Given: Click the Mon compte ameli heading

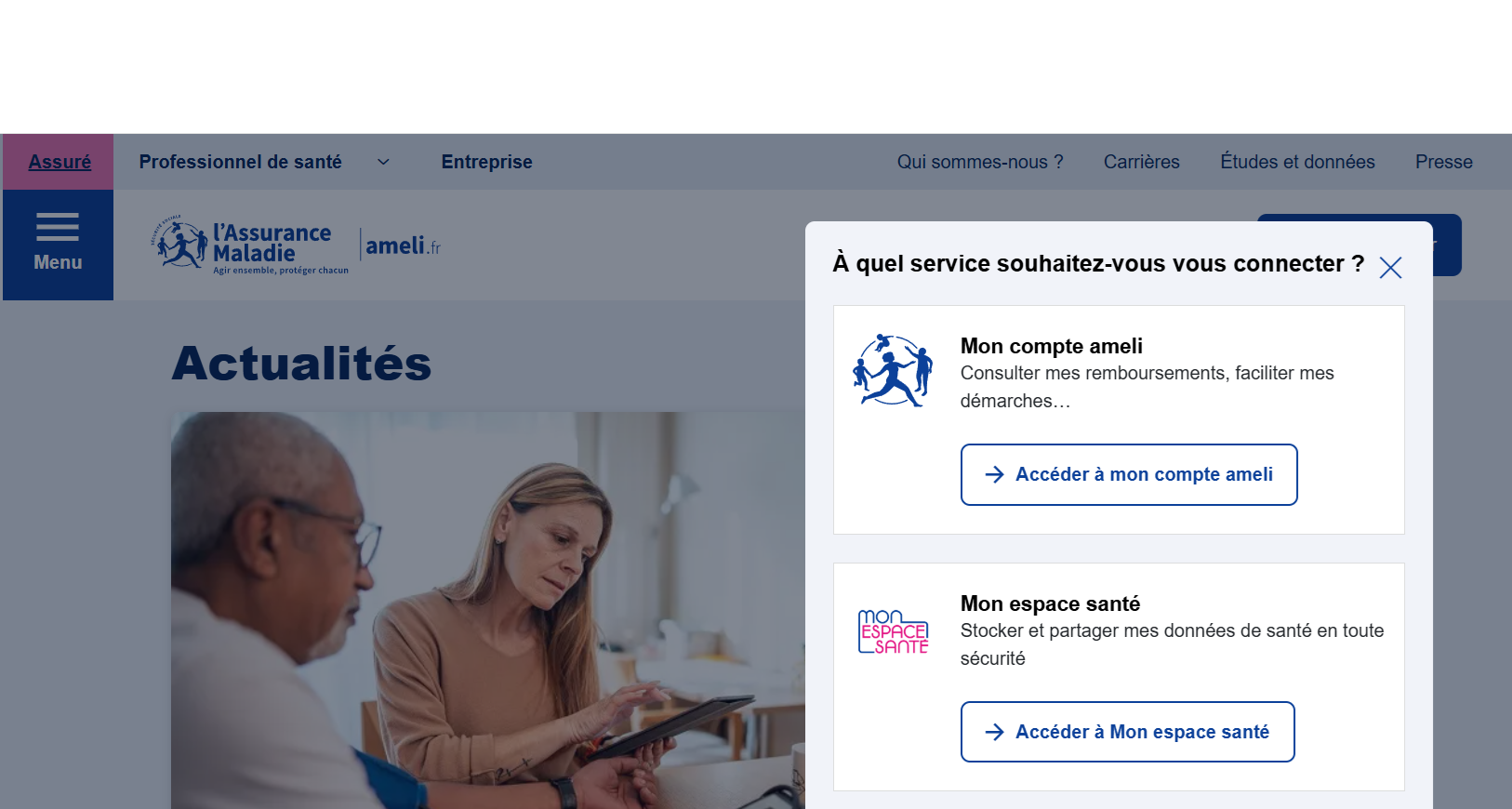Looking at the screenshot, I should pyautogui.click(x=1052, y=346).
